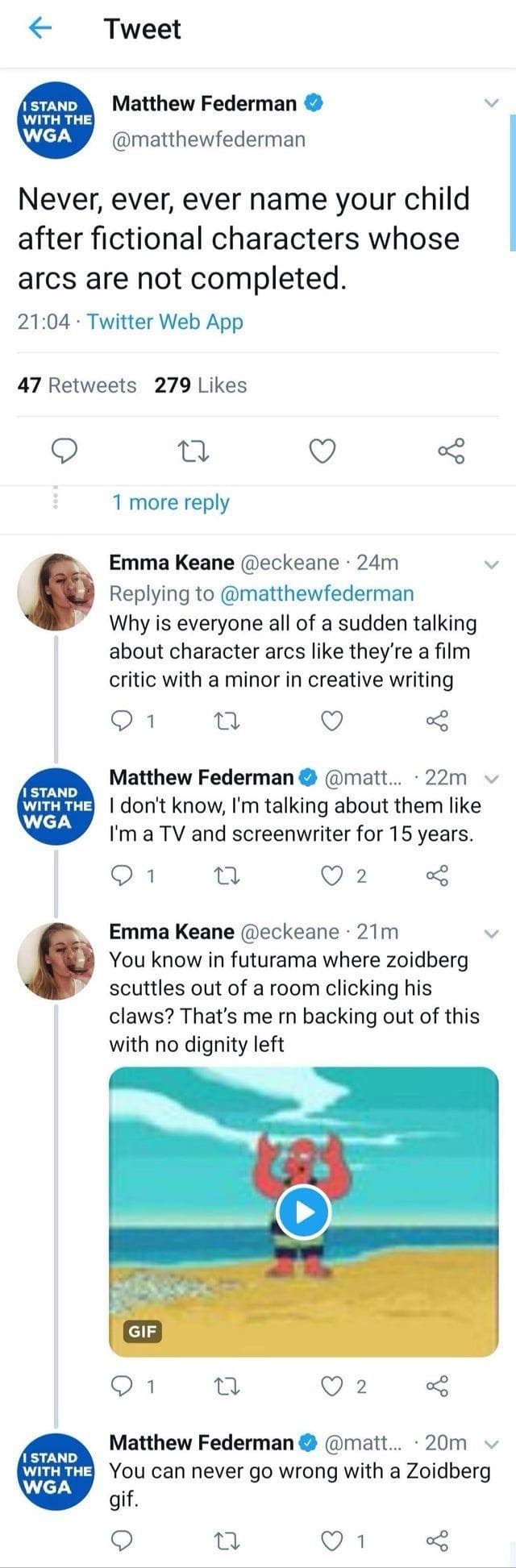This screenshot has height=1568, width=516.
Task: Like the main tweet with heart icon
Action: point(322,451)
